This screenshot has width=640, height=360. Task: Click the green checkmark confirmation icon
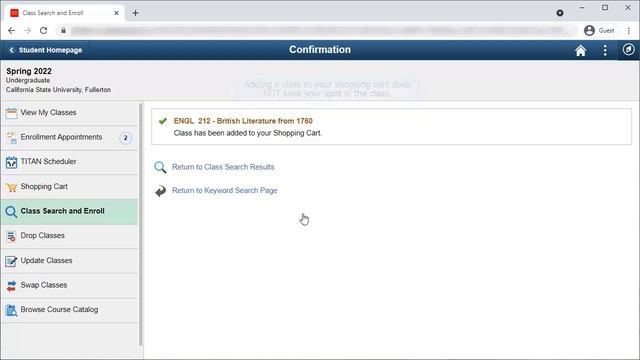(163, 121)
